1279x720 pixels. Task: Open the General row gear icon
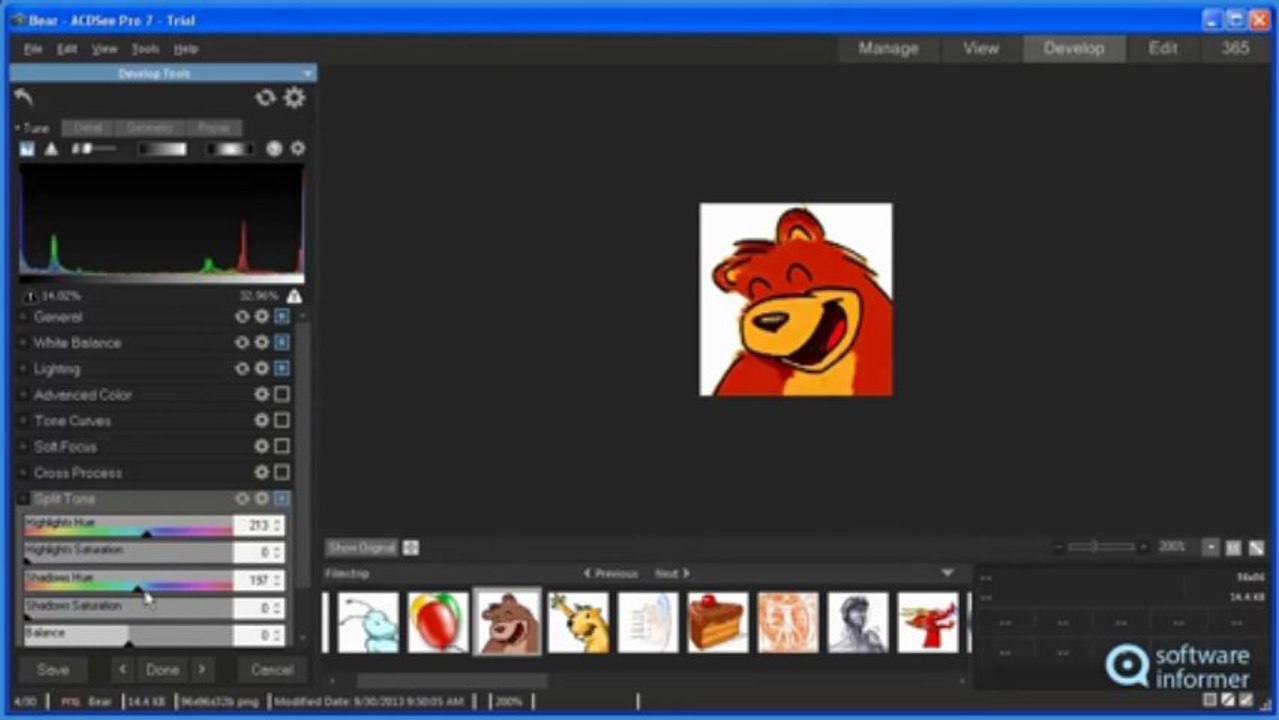261,317
